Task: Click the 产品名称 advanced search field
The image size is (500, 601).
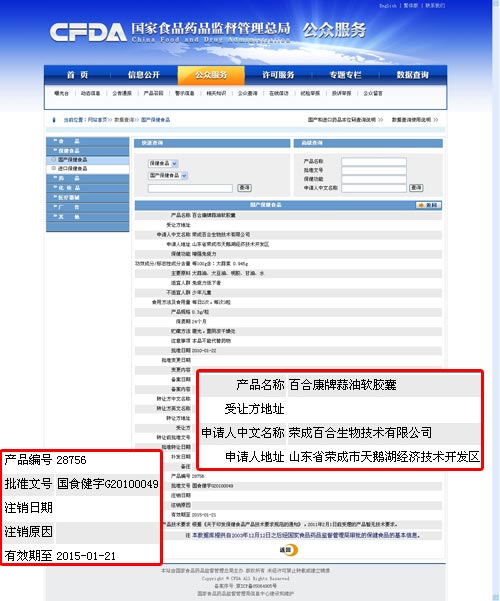Action: 374,161
